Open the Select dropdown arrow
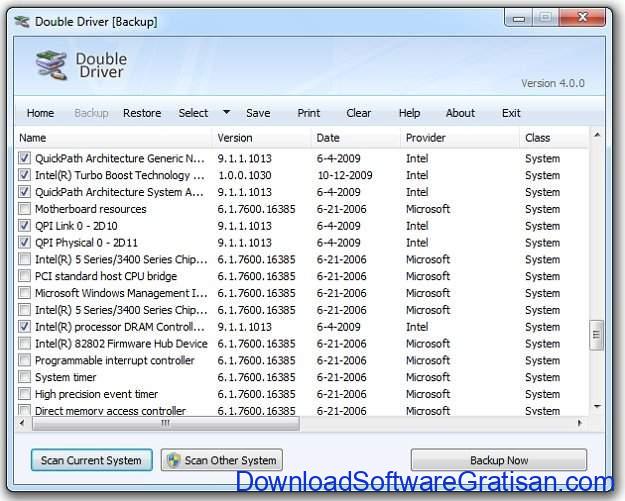625x501 pixels. pyautogui.click(x=226, y=112)
